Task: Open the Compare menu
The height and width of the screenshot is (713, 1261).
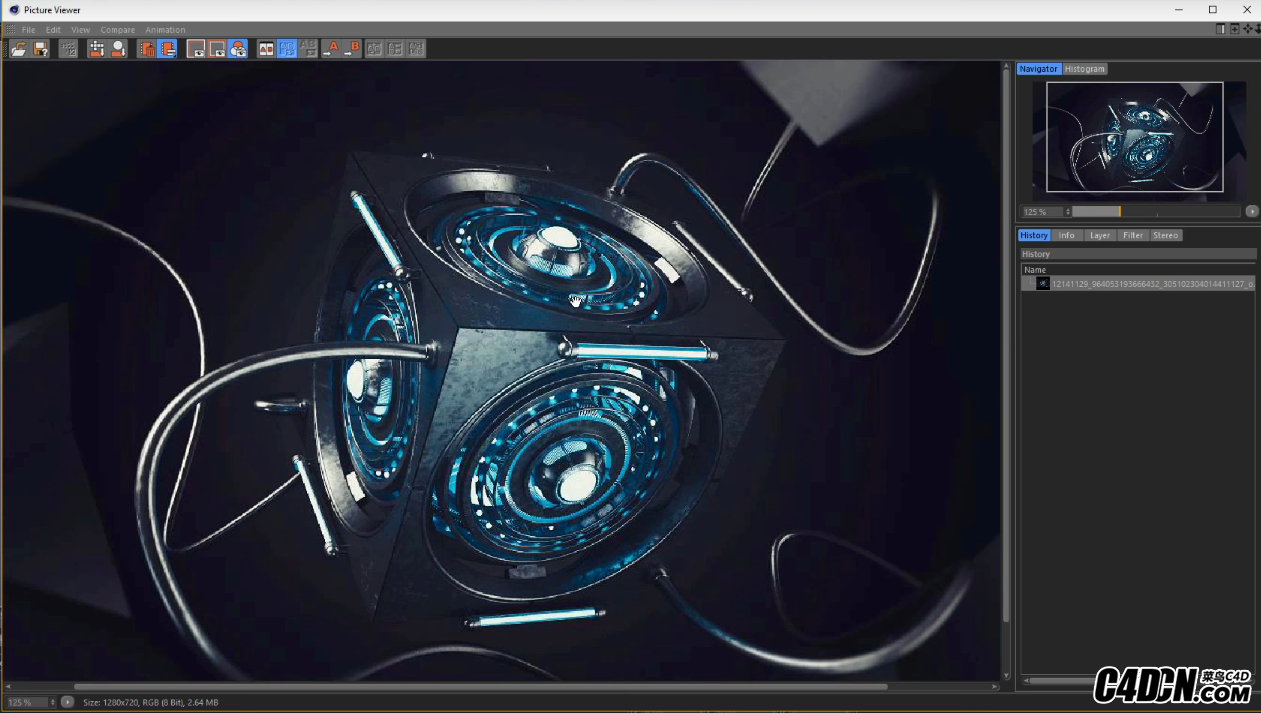Action: tap(118, 30)
